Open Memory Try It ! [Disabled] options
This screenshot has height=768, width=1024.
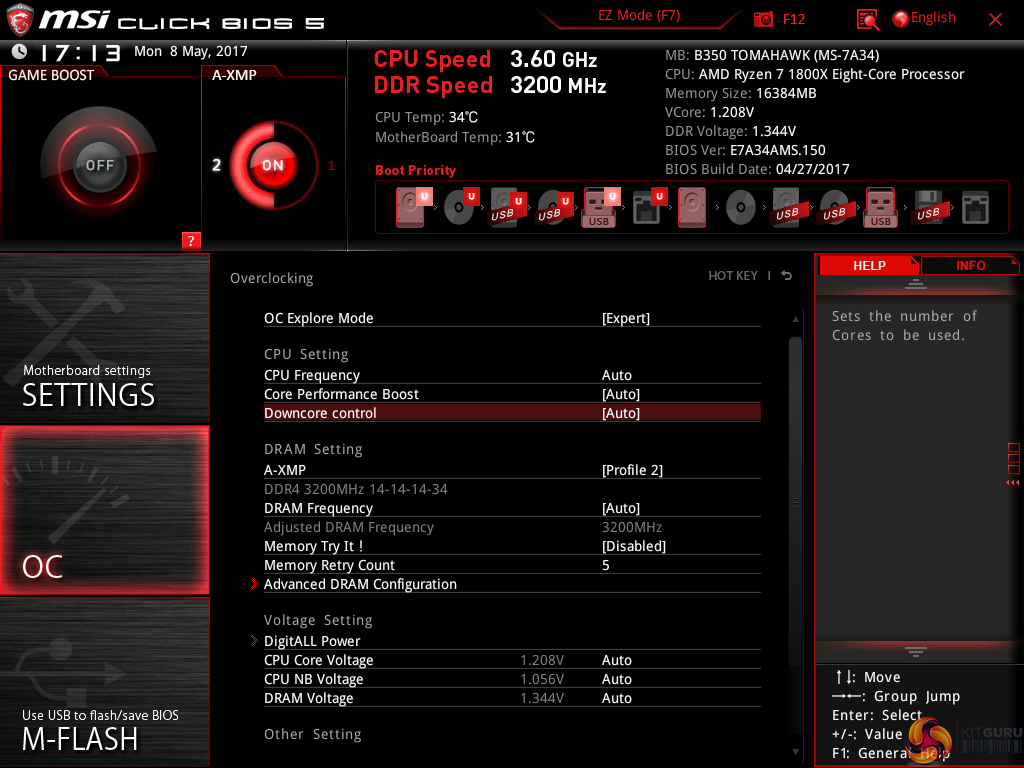(512, 546)
